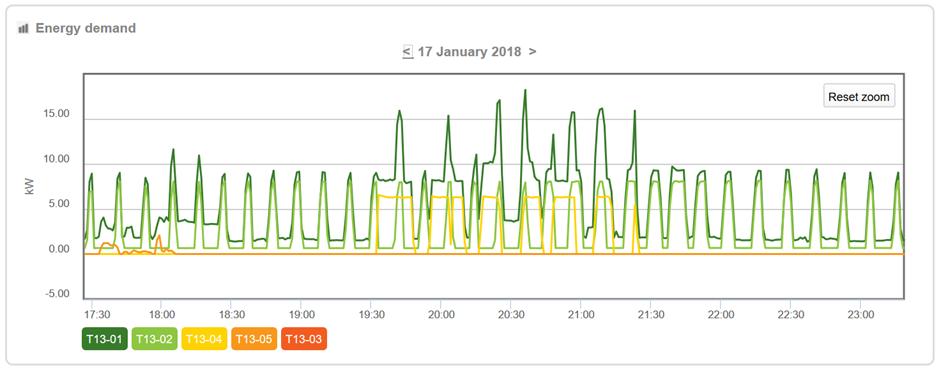941x370 pixels.
Task: Click the Energy demand heading text
Action: (x=85, y=28)
